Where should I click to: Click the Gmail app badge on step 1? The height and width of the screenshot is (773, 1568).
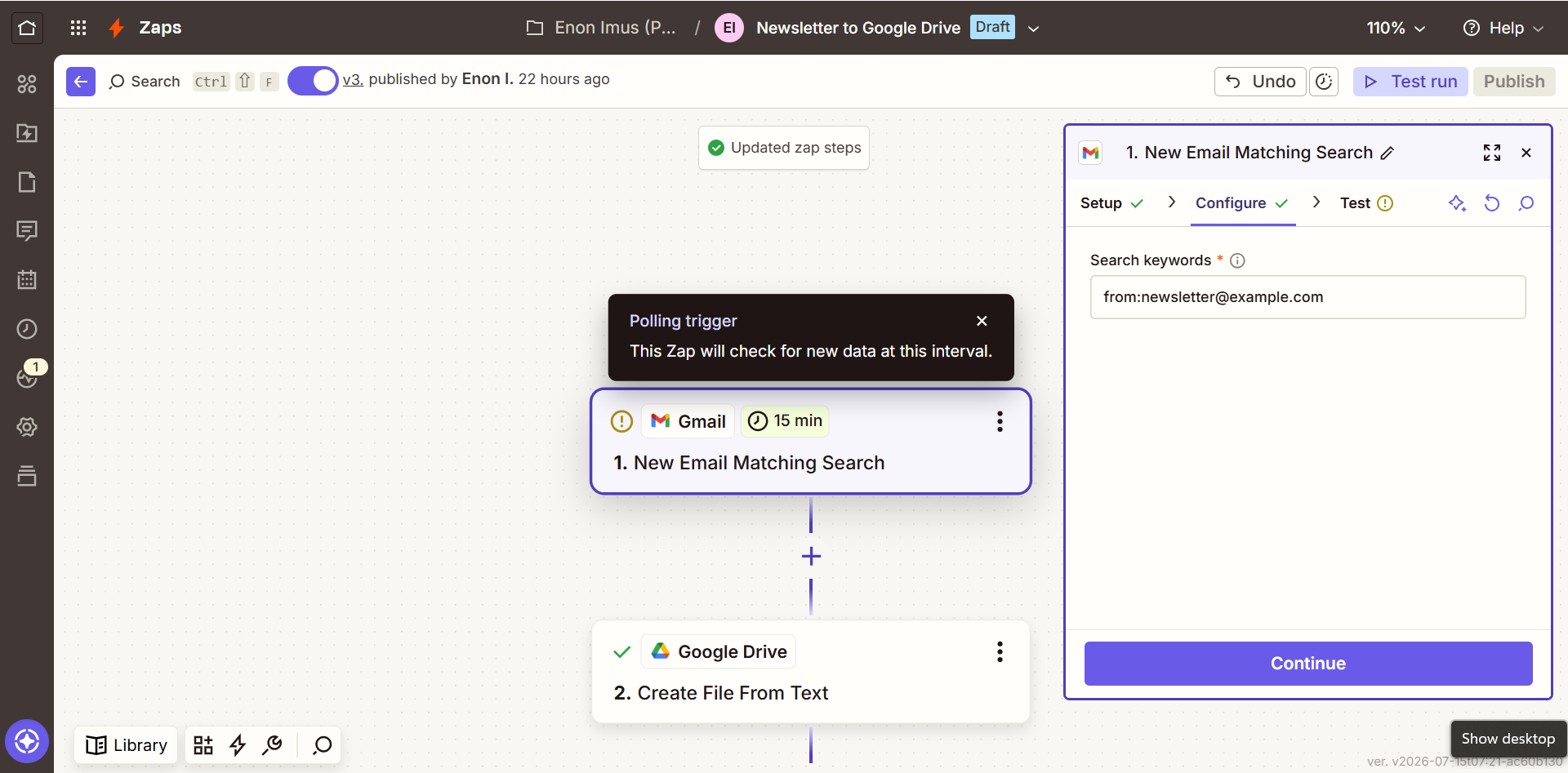tap(688, 421)
